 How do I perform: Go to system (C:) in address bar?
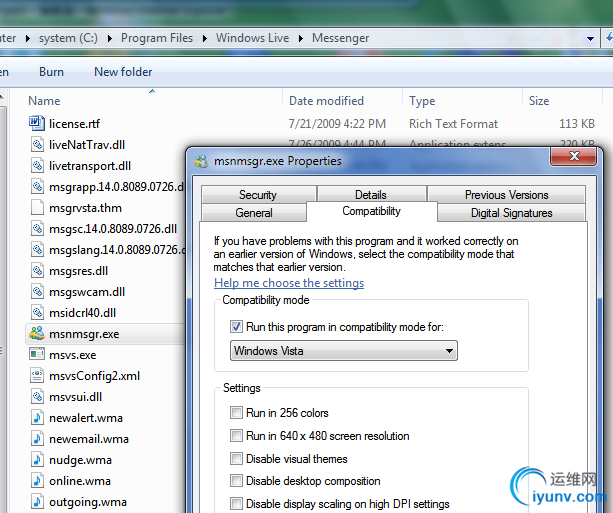tap(68, 38)
